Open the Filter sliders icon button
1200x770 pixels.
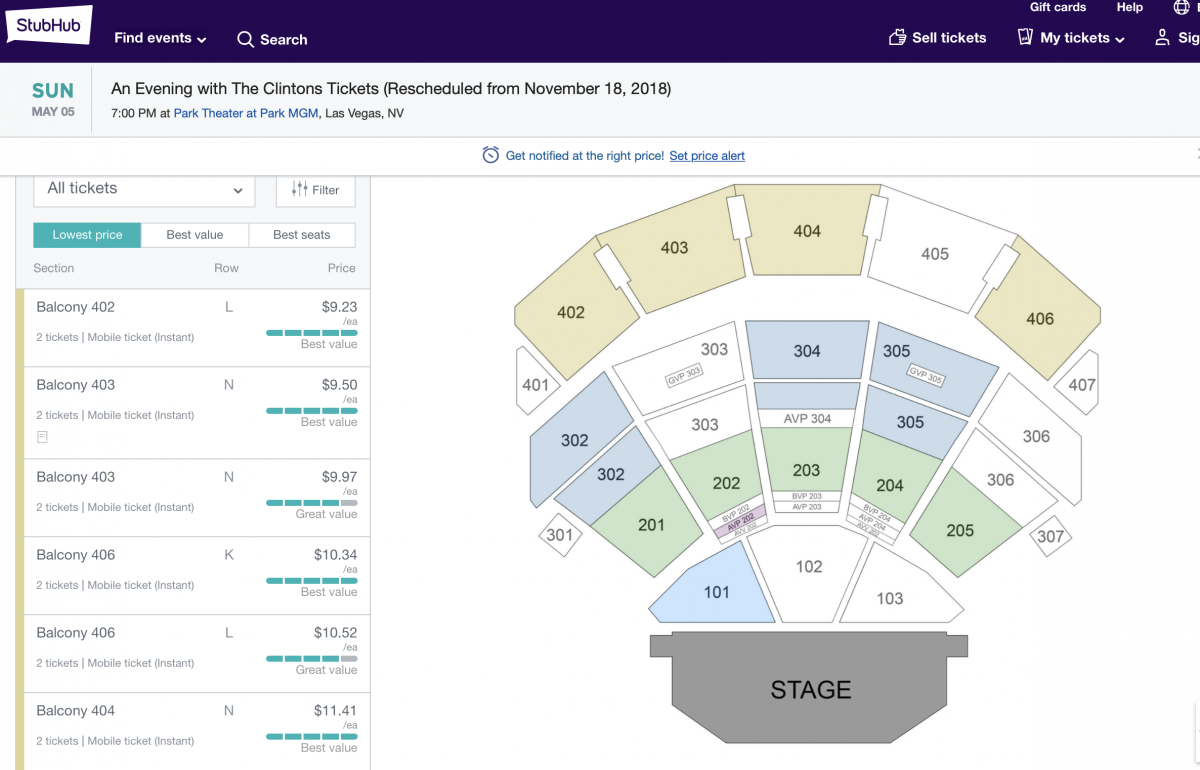point(315,189)
